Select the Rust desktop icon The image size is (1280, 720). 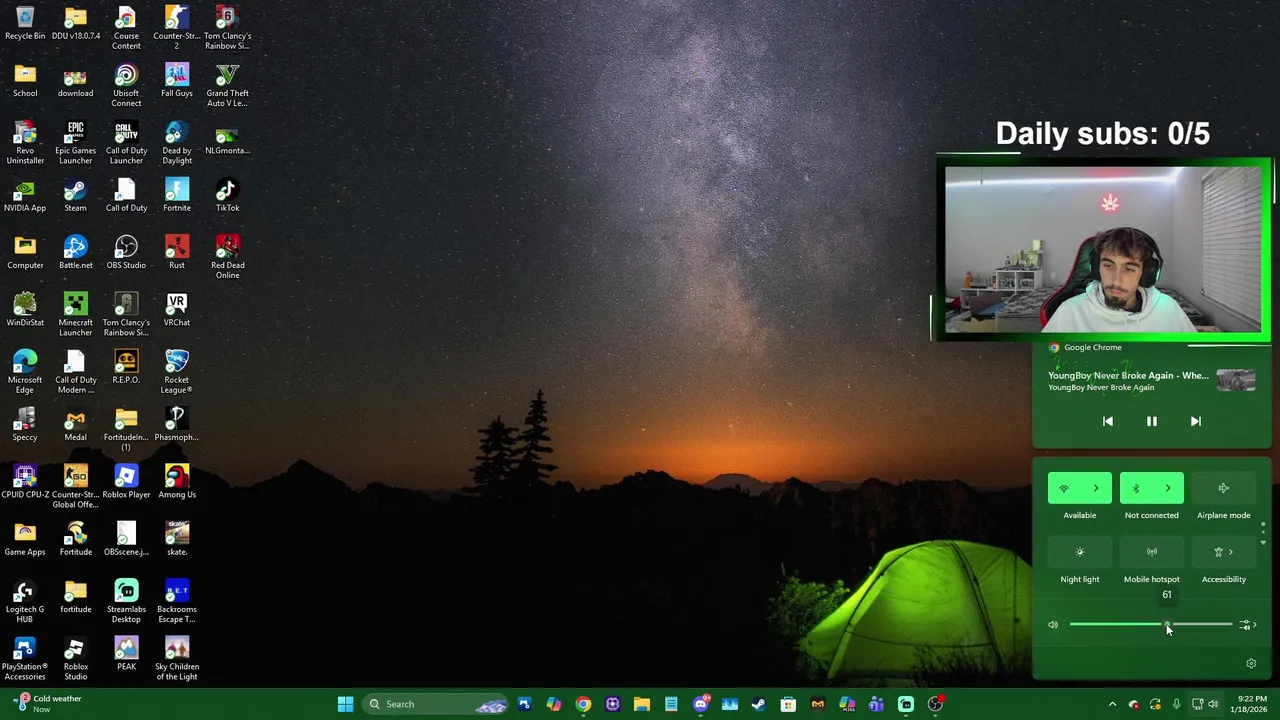[x=177, y=253]
